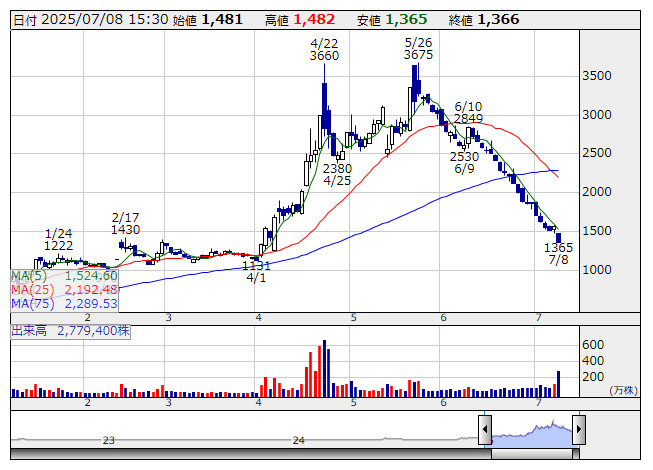
Task: Click the 1365 7/8 low label
Action: pos(558,254)
